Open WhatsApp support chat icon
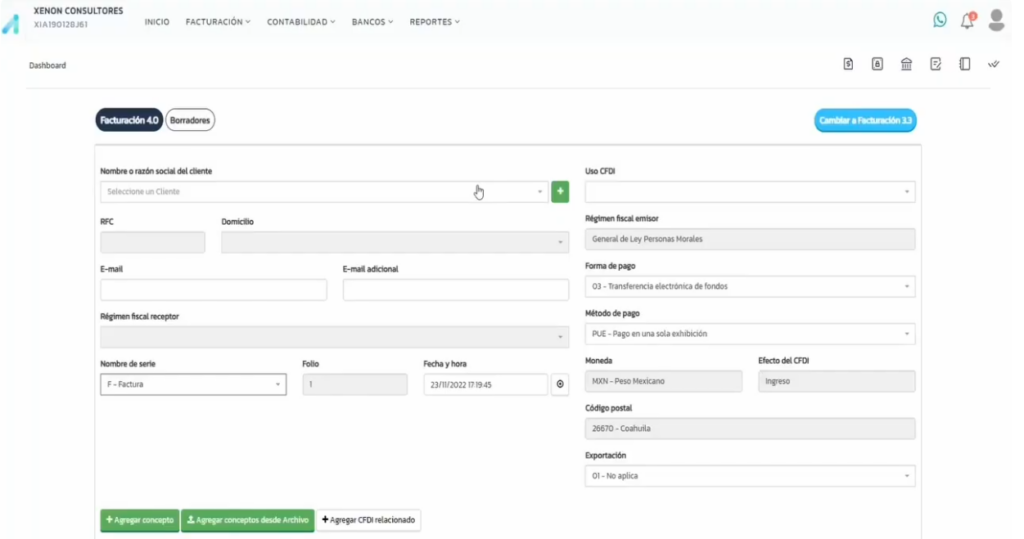1024x539 pixels. [939, 20]
